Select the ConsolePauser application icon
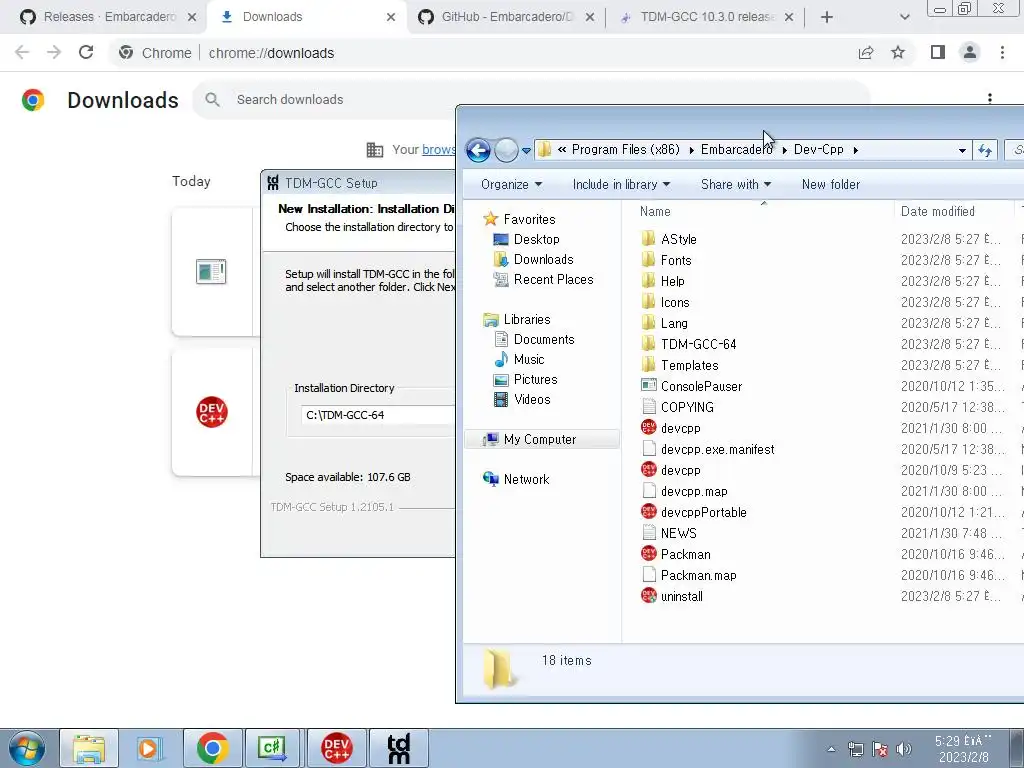1024x768 pixels. point(648,385)
